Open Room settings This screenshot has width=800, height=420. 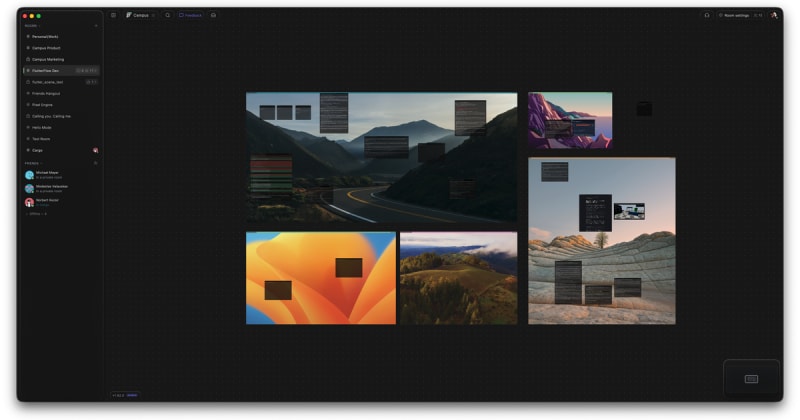pos(734,15)
